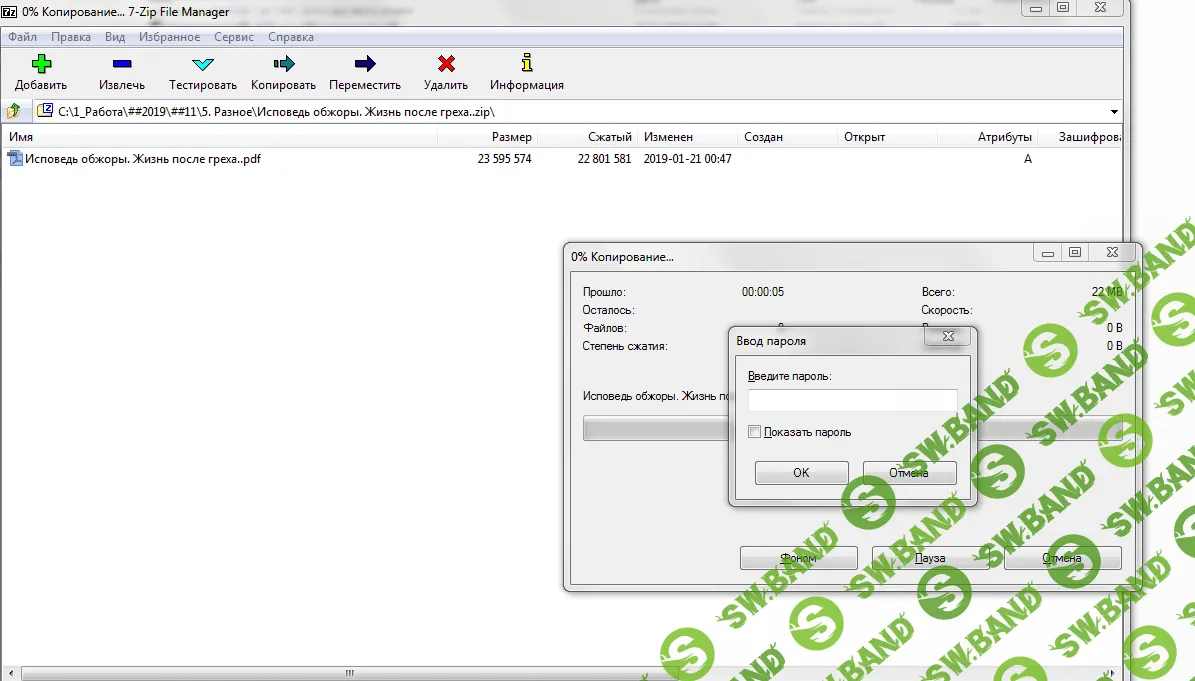The height and width of the screenshot is (681, 1195).
Task: Click the up-folder icon beside address bar
Action: point(14,111)
